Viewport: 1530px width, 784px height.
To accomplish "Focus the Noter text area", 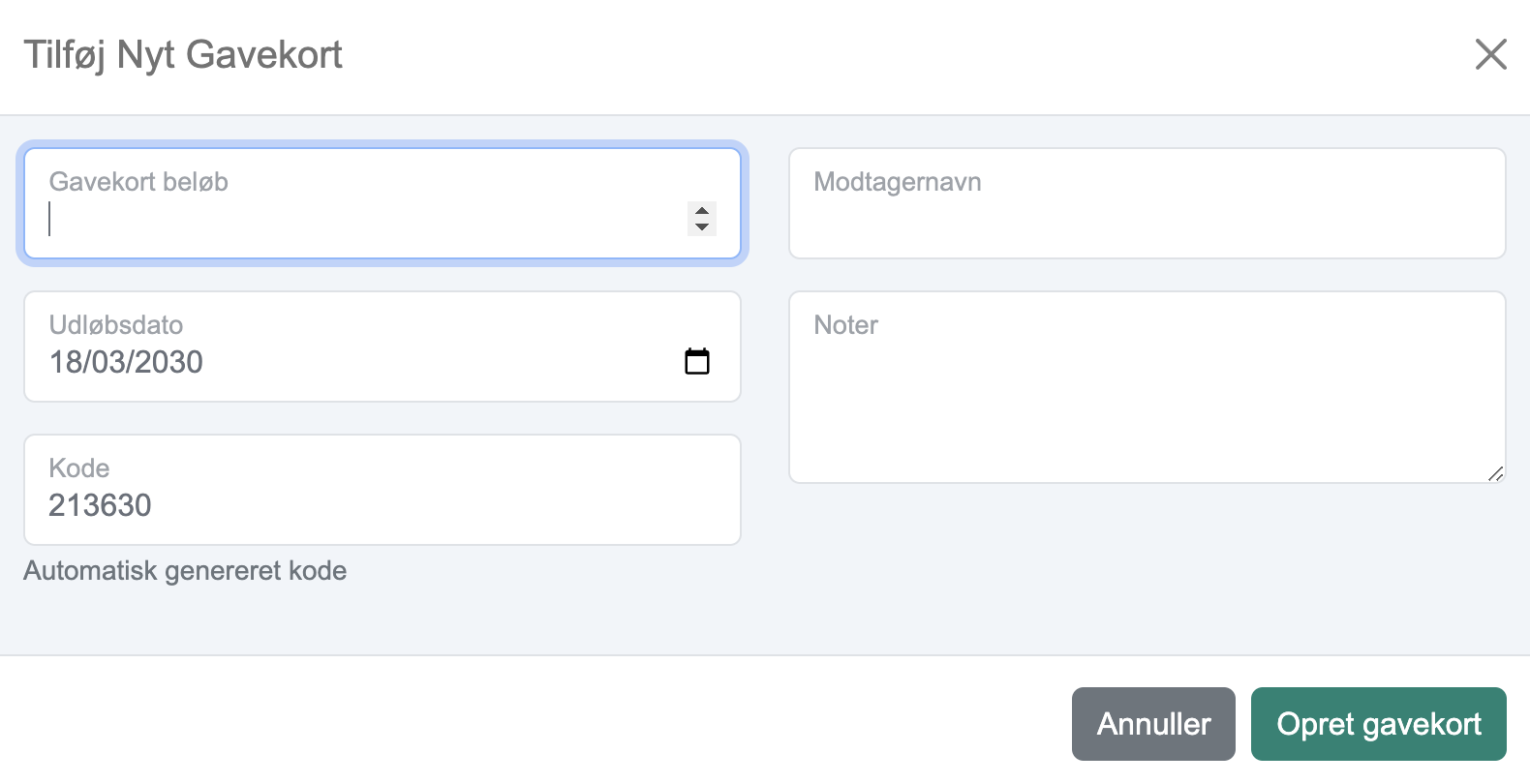I will [x=1147, y=387].
